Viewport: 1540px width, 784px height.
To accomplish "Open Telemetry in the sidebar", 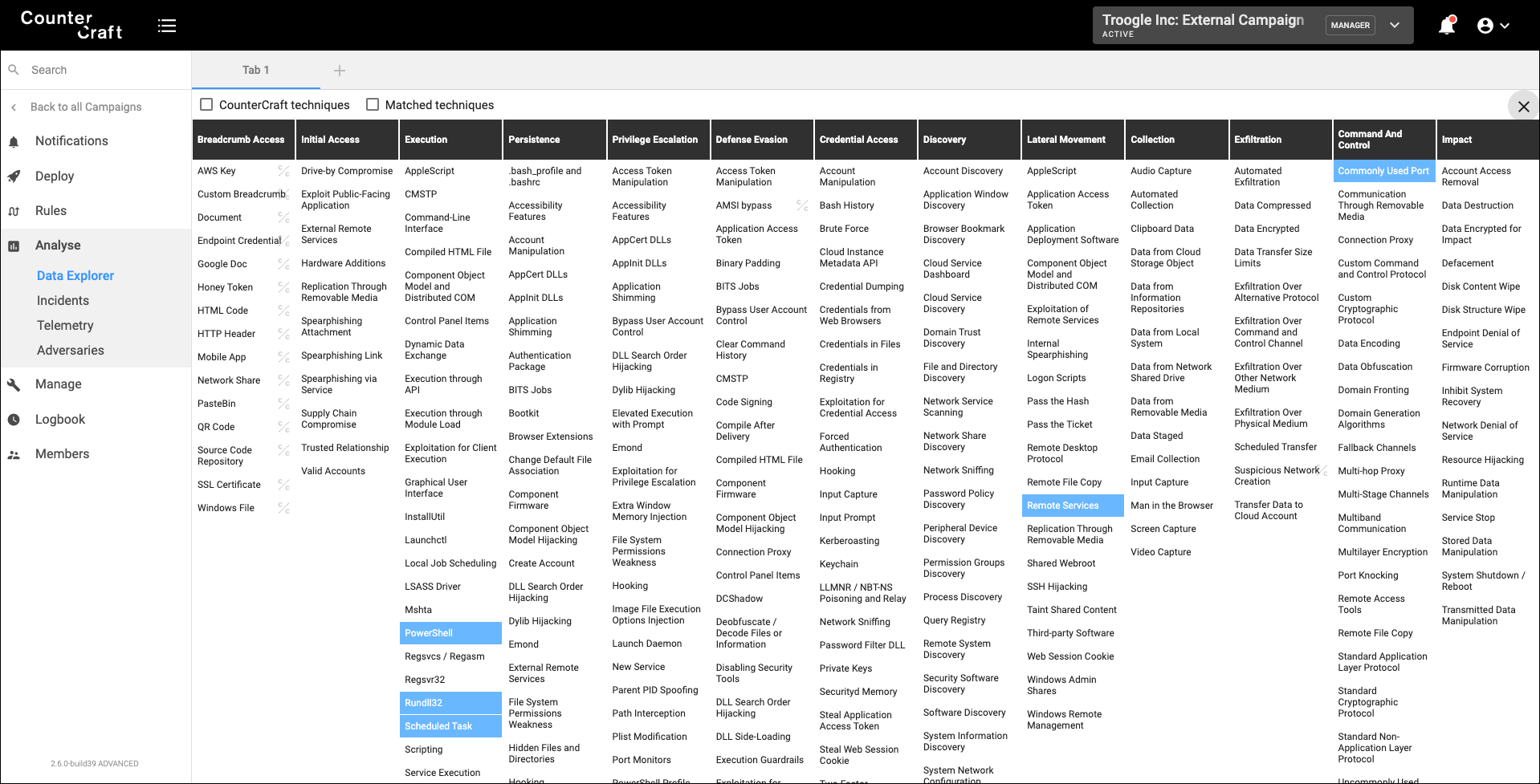I will tap(65, 325).
